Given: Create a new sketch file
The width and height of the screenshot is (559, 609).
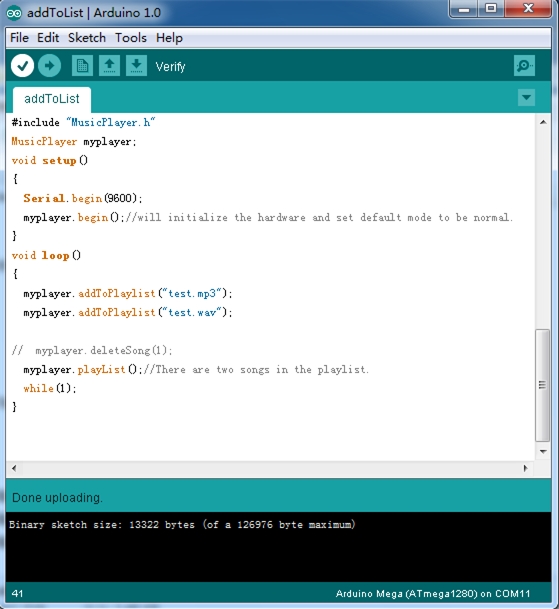Looking at the screenshot, I should tap(82, 66).
